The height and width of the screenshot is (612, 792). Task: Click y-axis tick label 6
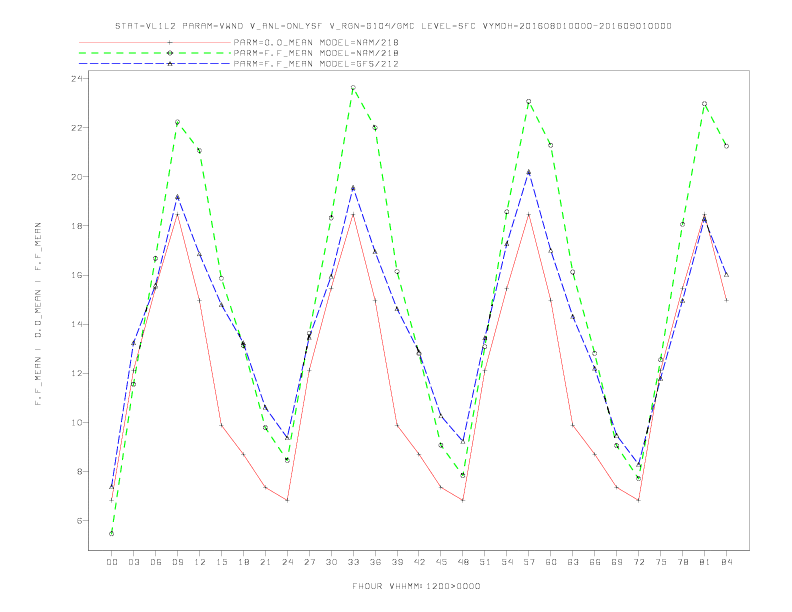(x=79, y=521)
